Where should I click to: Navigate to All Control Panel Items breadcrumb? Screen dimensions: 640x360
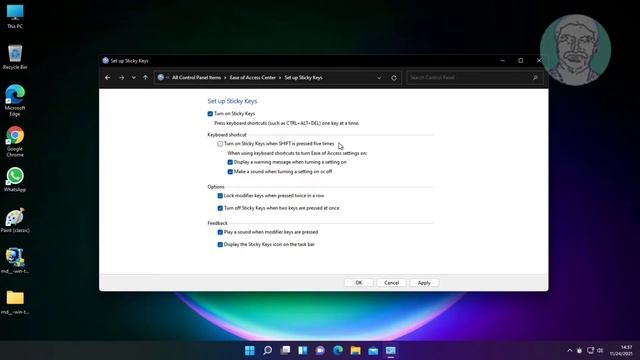click(196, 78)
